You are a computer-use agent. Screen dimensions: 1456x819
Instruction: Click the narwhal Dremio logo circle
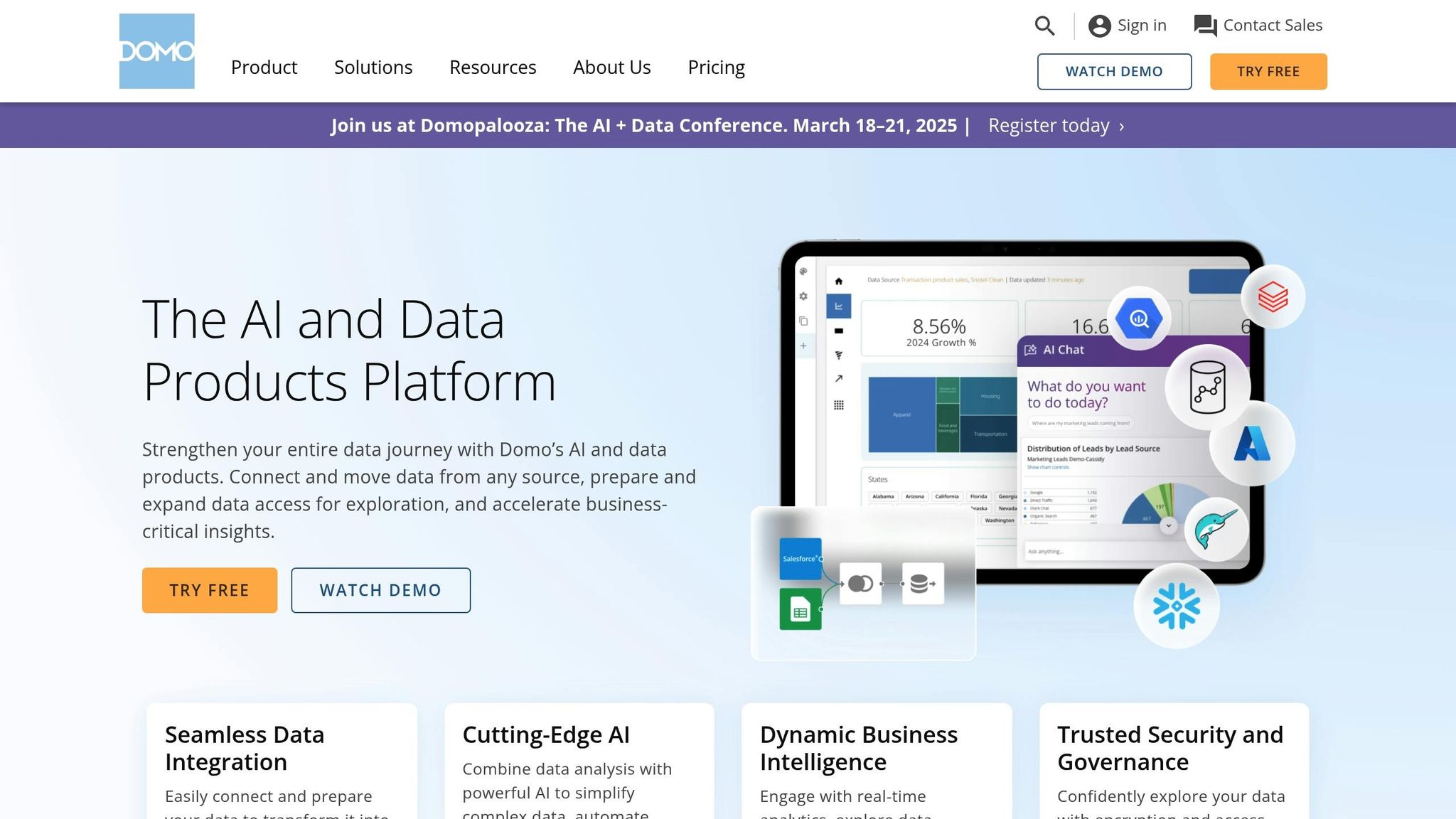[x=1216, y=530]
